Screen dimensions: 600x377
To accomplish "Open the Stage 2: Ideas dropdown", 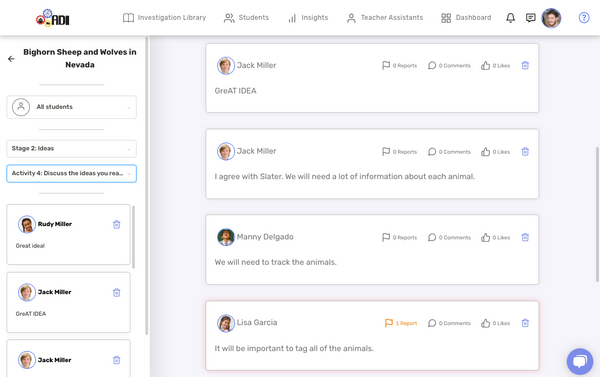I will (x=72, y=149).
